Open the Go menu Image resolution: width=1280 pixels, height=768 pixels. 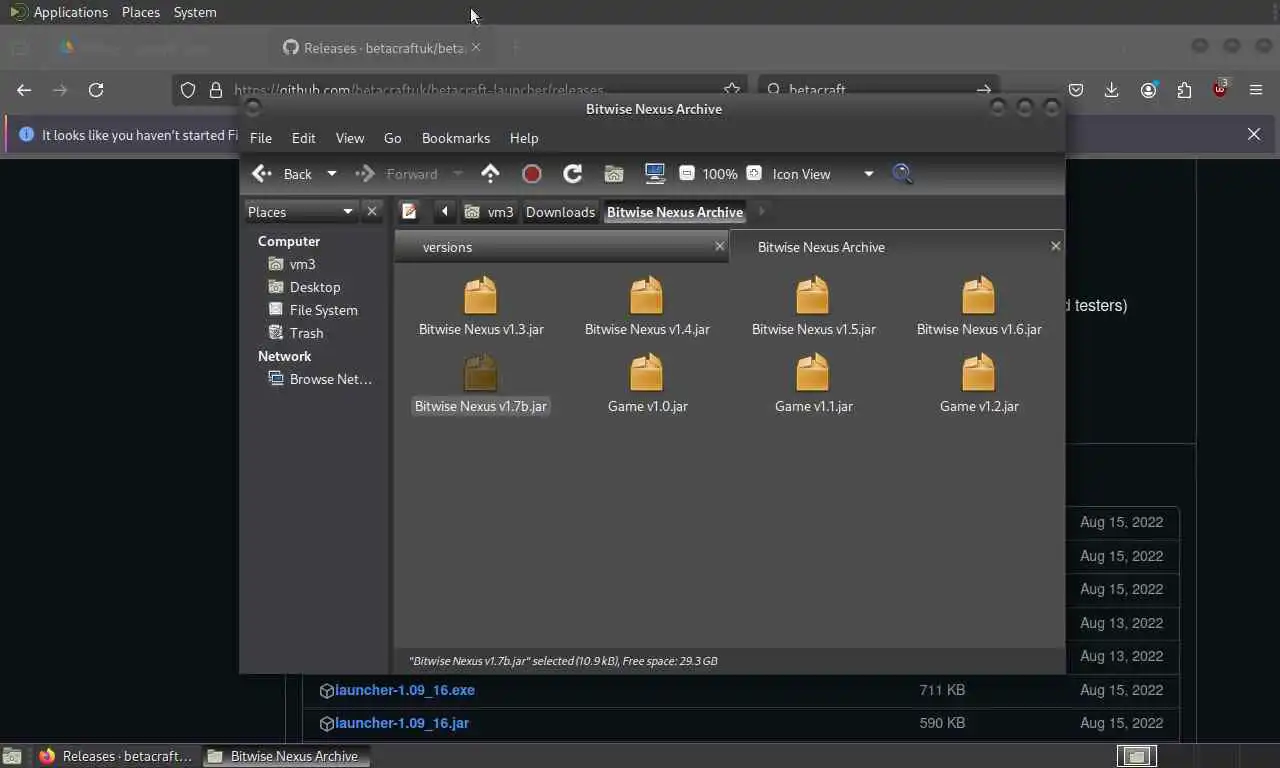pyautogui.click(x=392, y=138)
